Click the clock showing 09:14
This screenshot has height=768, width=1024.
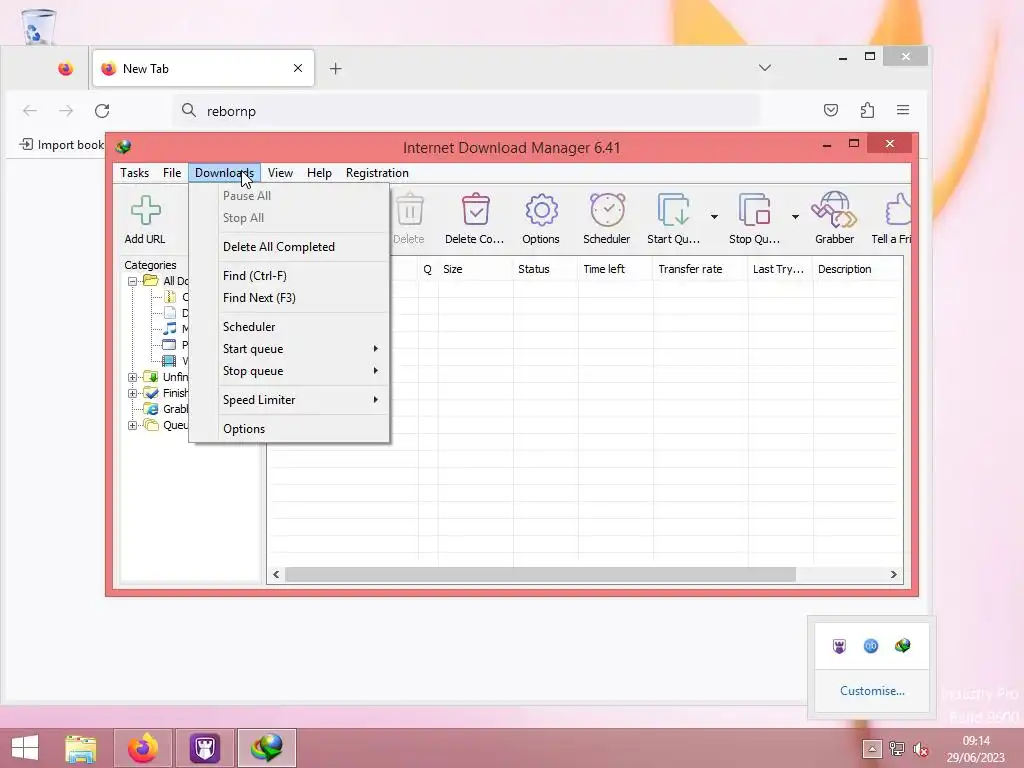click(976, 741)
